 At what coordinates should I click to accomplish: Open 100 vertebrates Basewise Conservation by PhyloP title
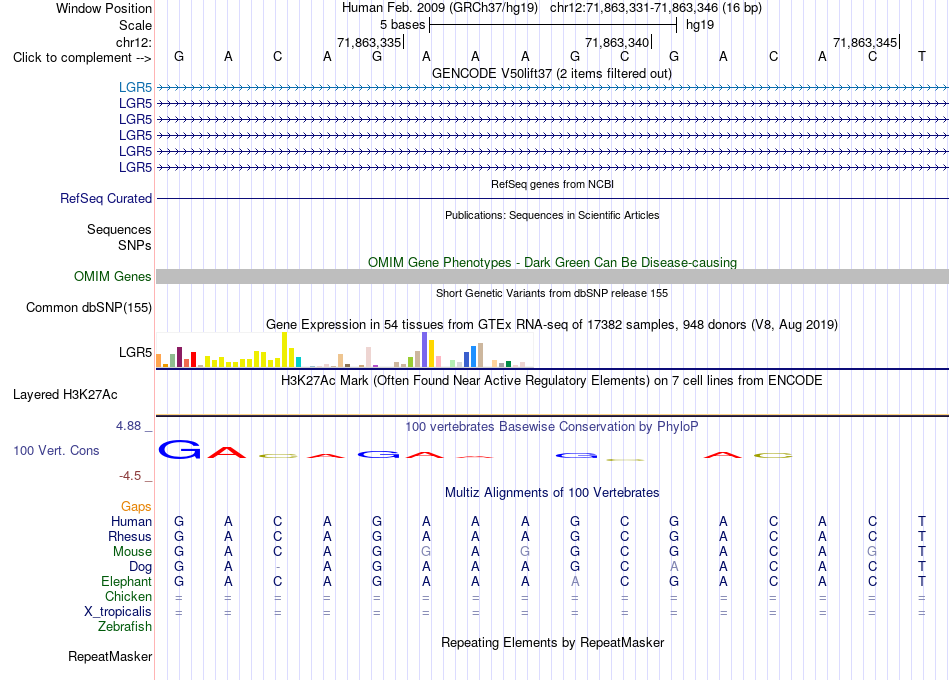[552, 427]
